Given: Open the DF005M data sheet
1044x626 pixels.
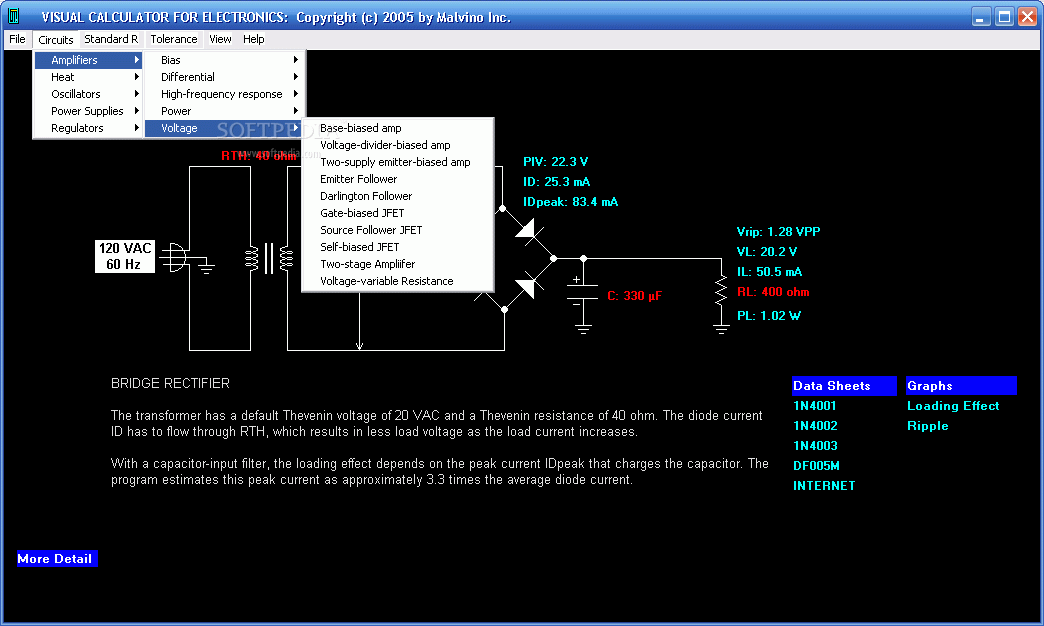Looking at the screenshot, I should [816, 466].
